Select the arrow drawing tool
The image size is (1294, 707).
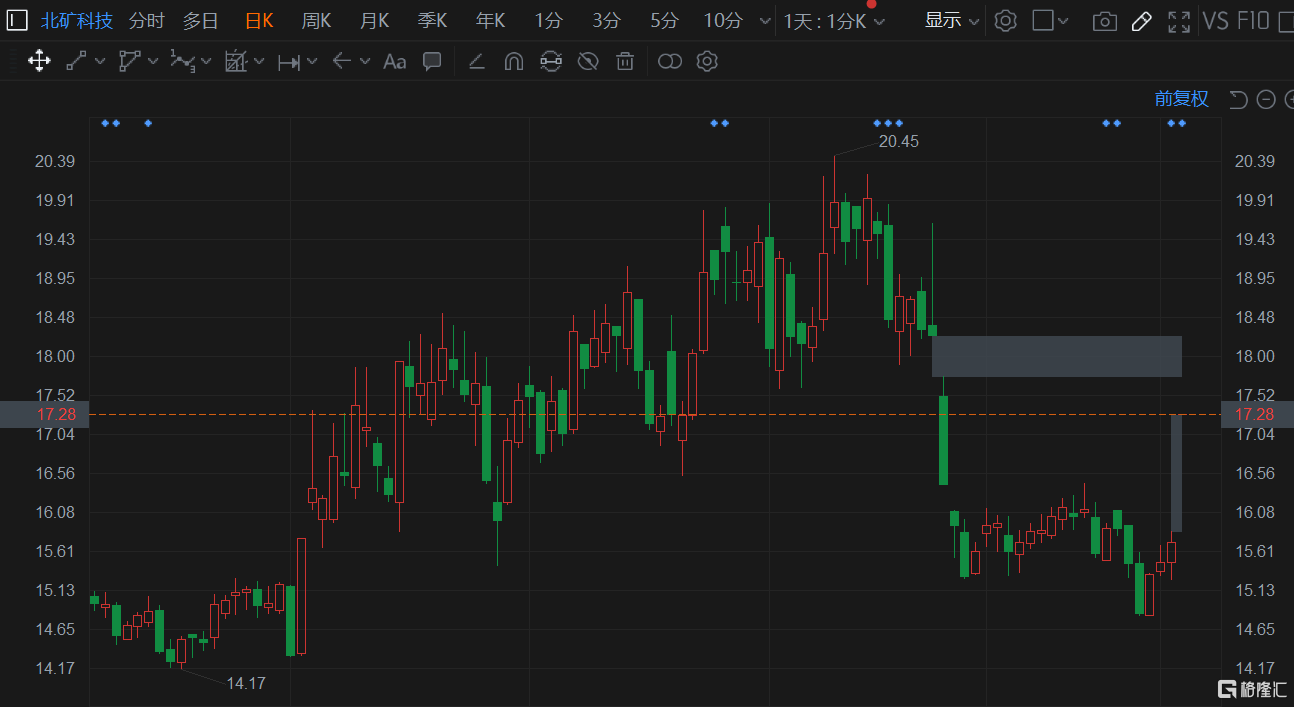342,62
